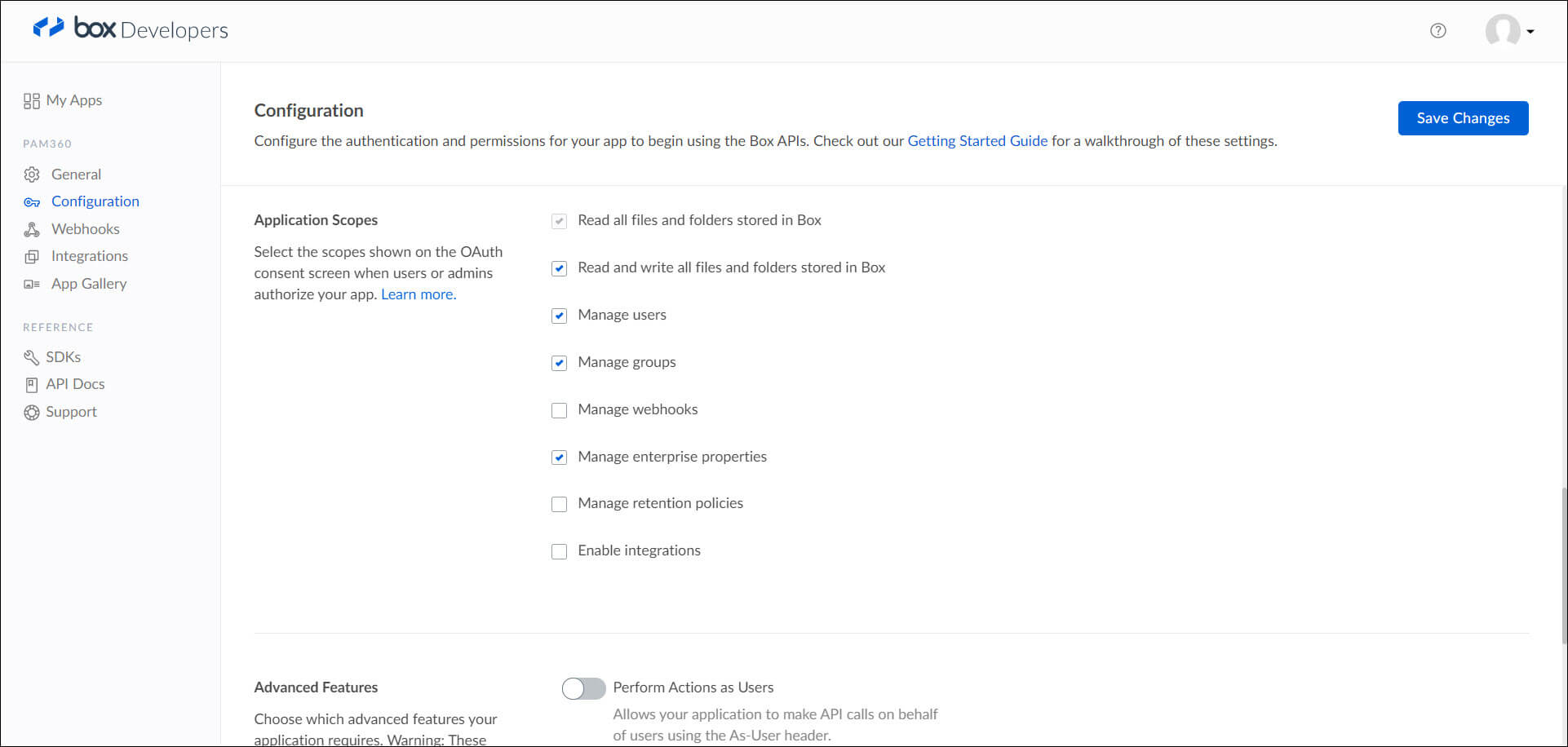Click the Support lifebuoy icon

[32, 413]
